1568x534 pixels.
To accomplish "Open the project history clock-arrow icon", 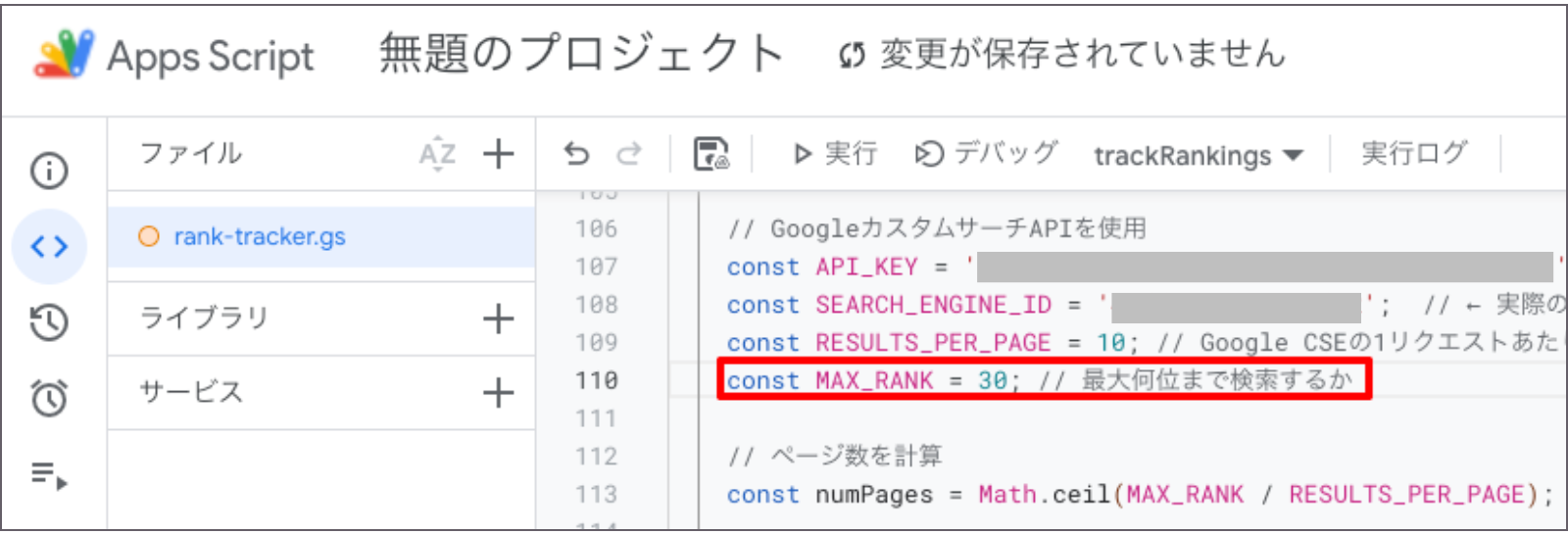I will click(x=49, y=322).
